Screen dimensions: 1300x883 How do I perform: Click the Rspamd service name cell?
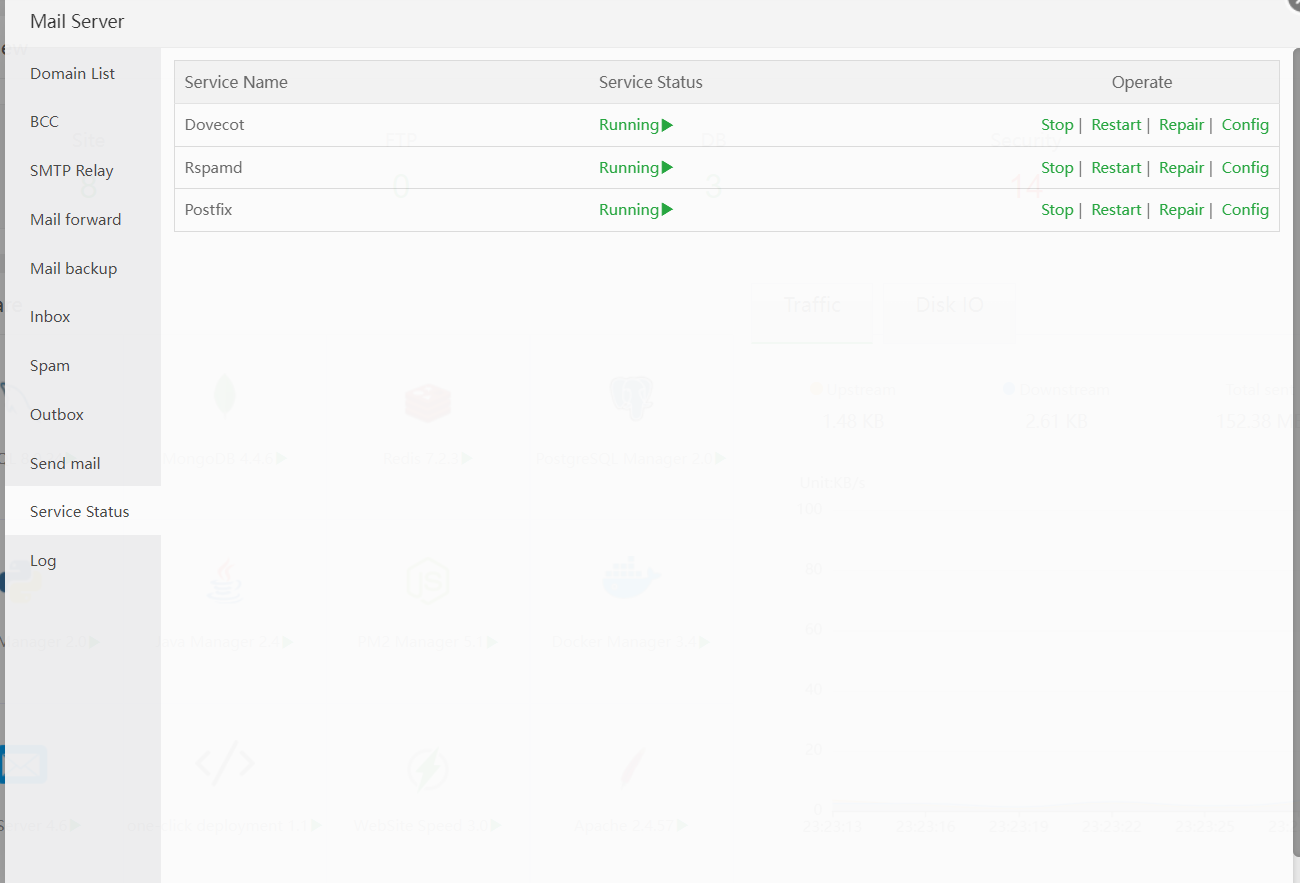point(382,168)
